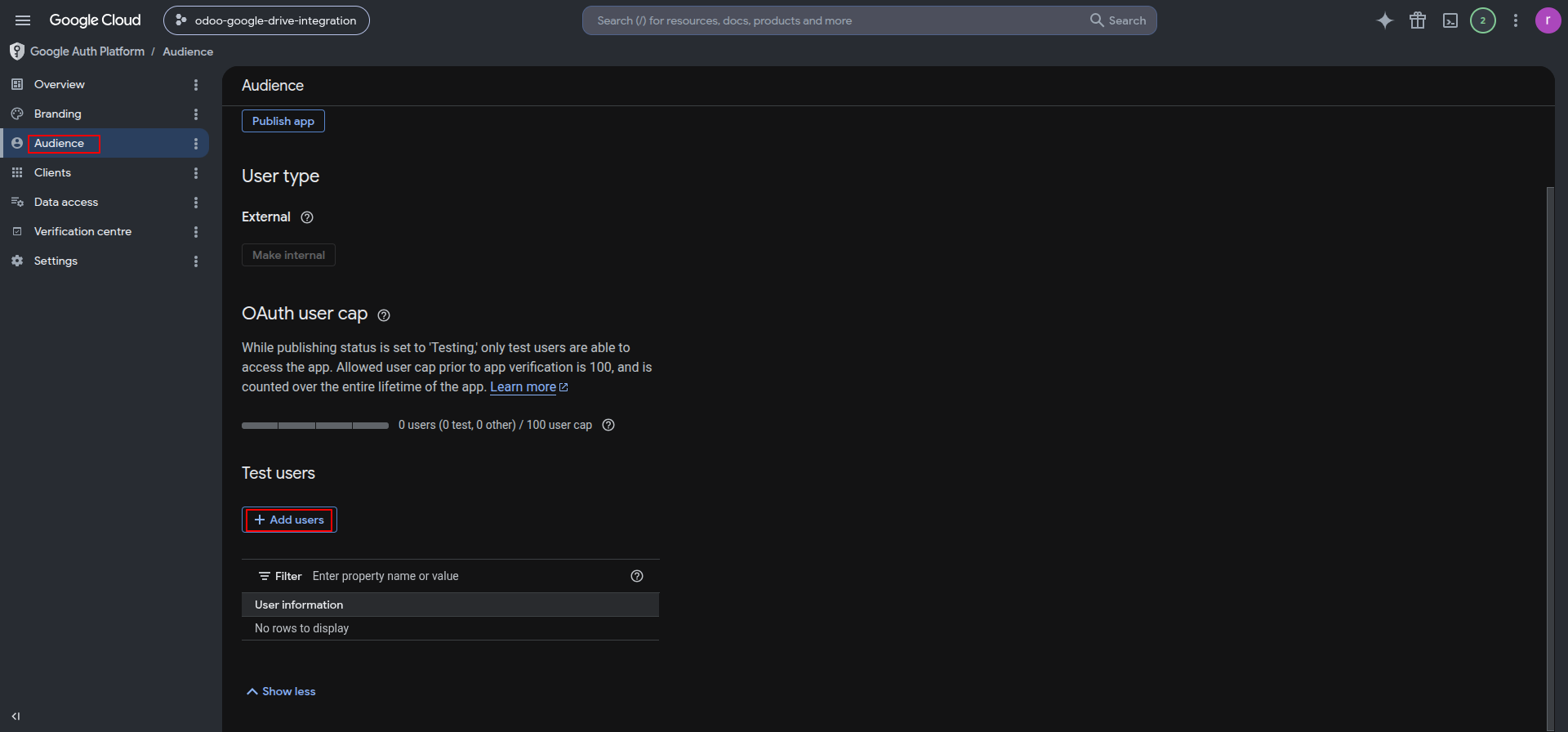Focus the Filter property name input

coord(465,576)
